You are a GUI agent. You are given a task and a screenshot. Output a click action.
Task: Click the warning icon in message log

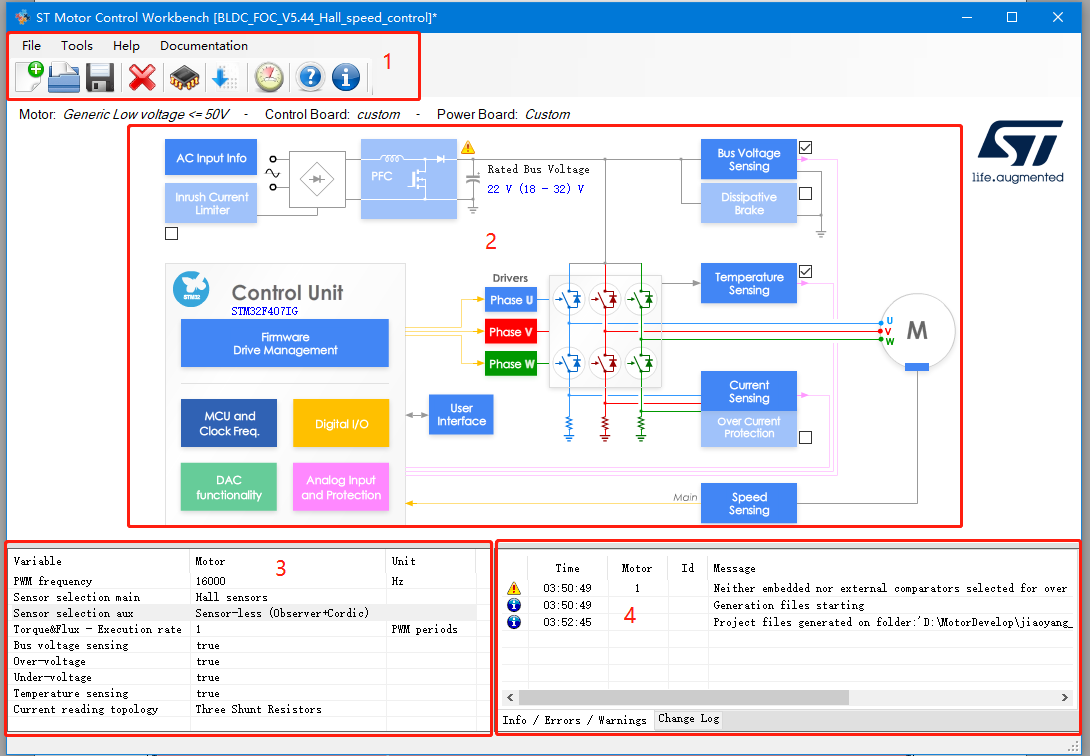click(x=514, y=589)
